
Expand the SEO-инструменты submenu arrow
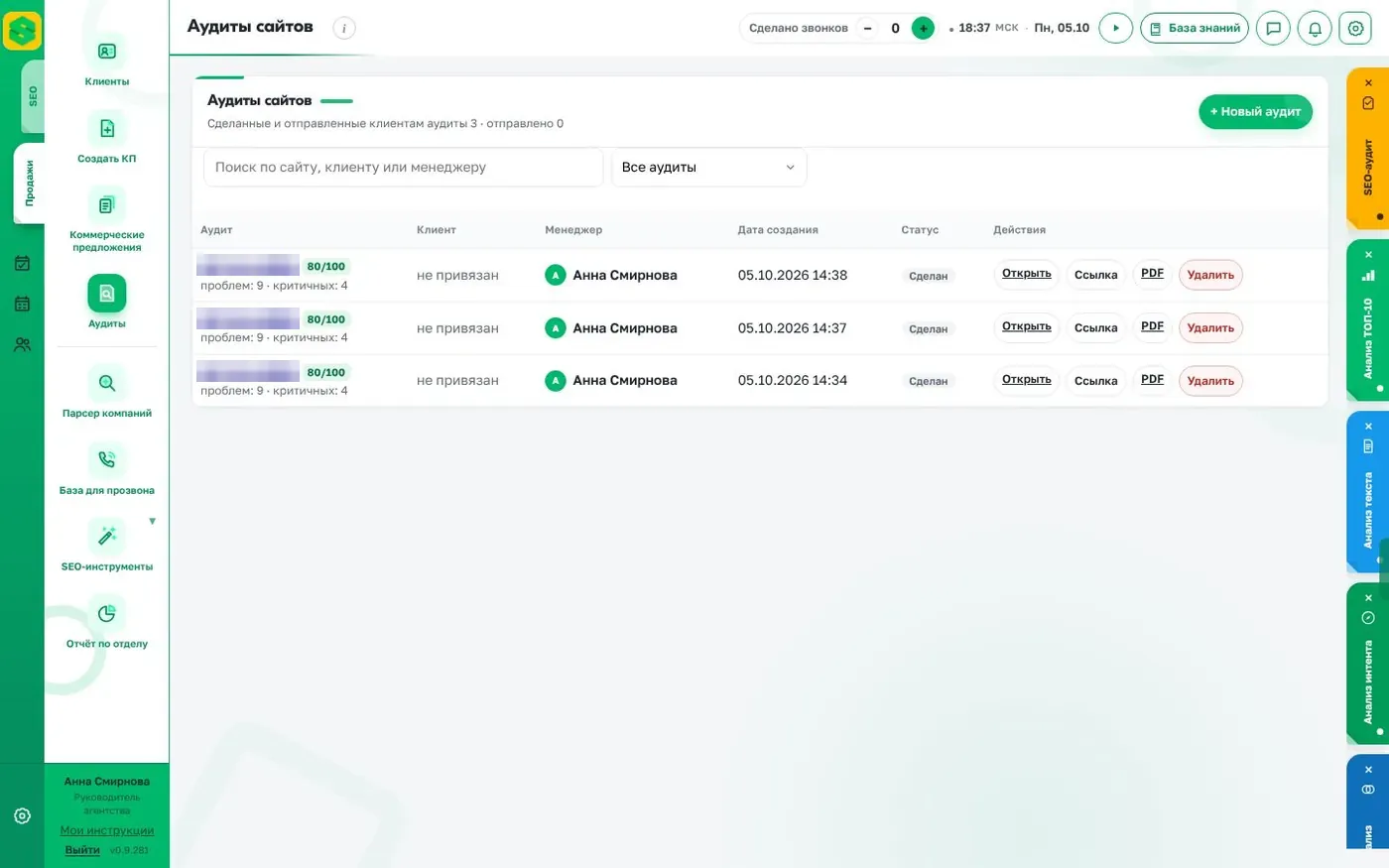(152, 521)
